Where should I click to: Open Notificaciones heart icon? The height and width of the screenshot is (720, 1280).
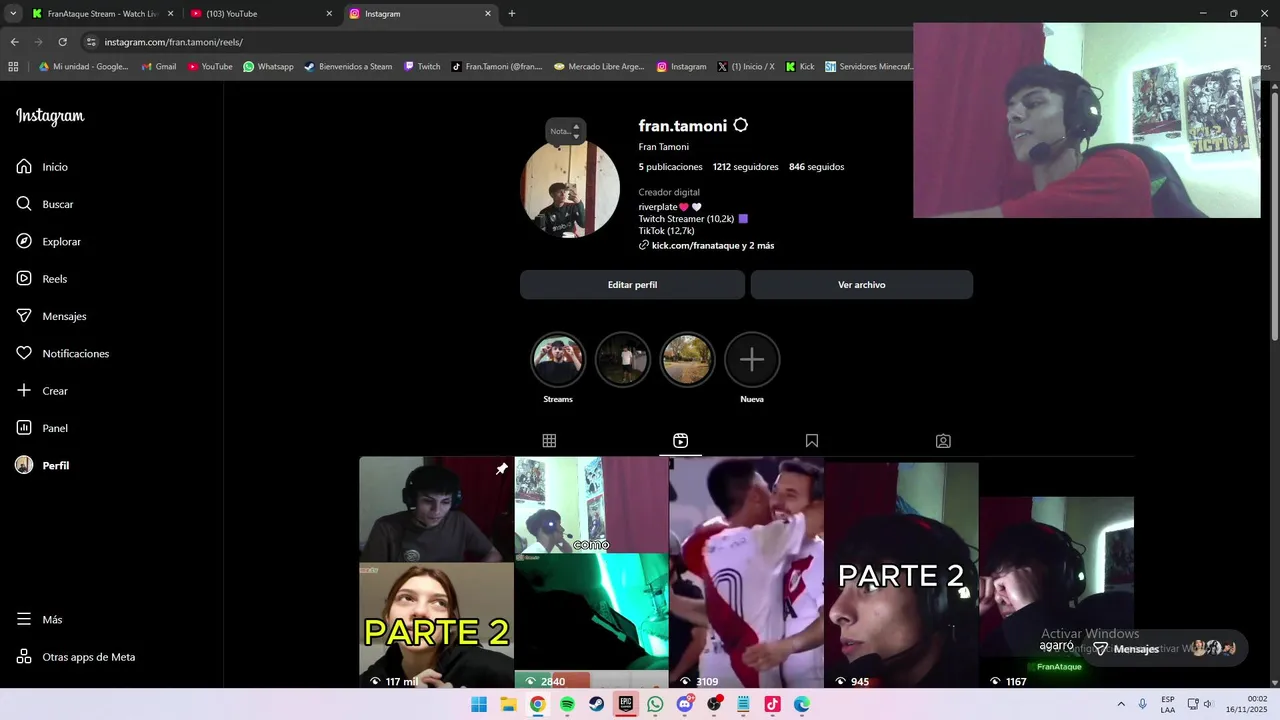pyautogui.click(x=24, y=353)
